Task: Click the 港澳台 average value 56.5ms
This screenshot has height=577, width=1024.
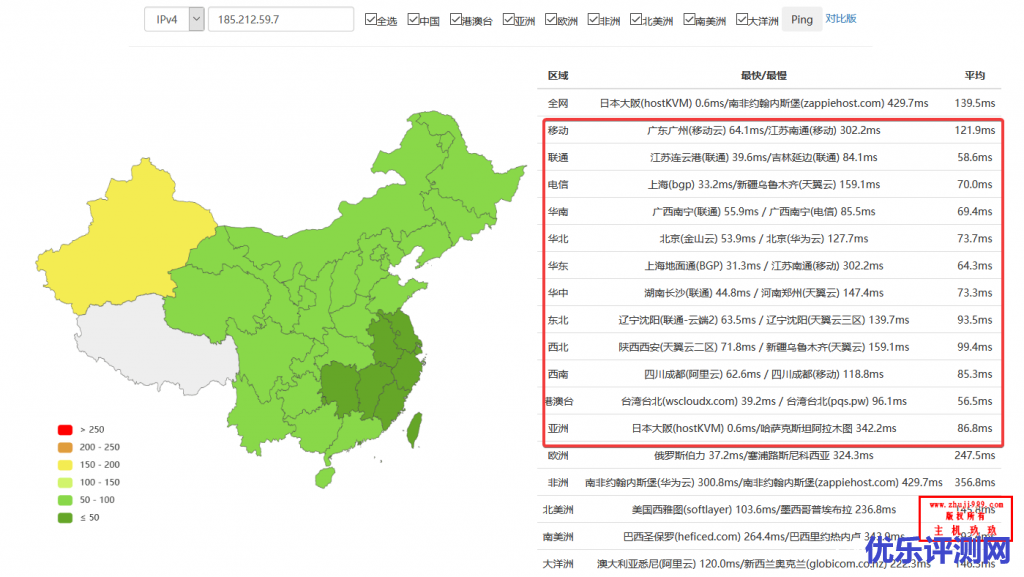Action: click(974, 401)
